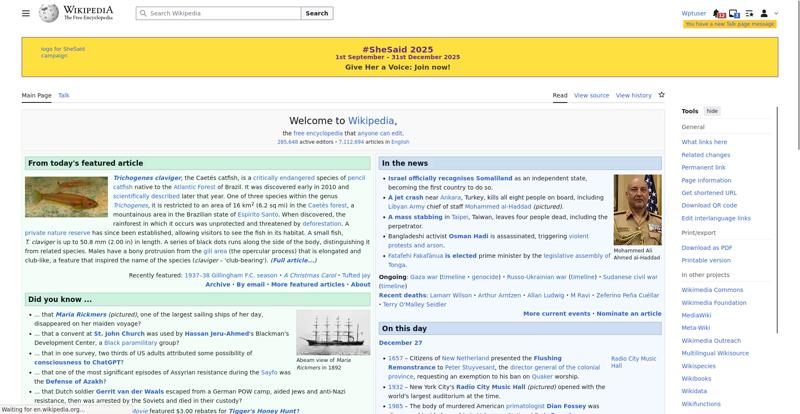Viewport: 800px width, 414px height.
Task: Switch to the Talk tab
Action: pyautogui.click(x=64, y=96)
